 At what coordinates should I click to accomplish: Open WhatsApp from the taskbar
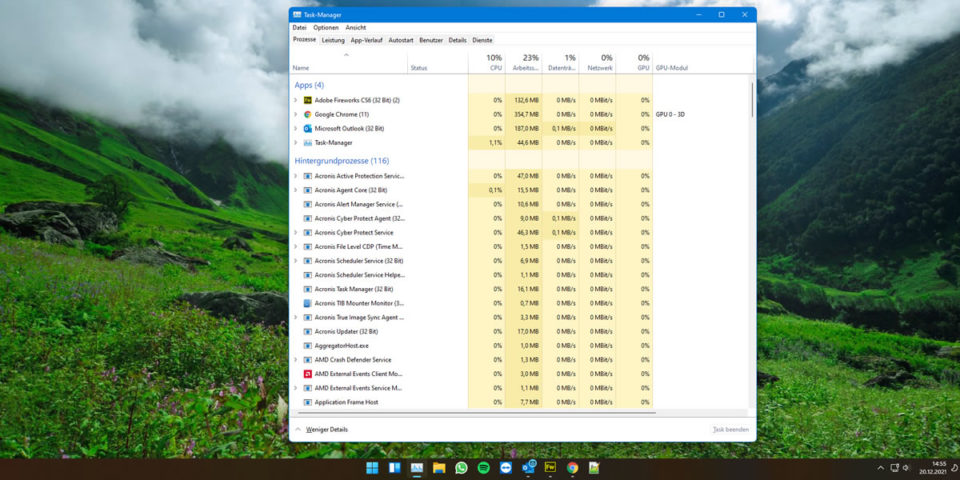(x=461, y=467)
